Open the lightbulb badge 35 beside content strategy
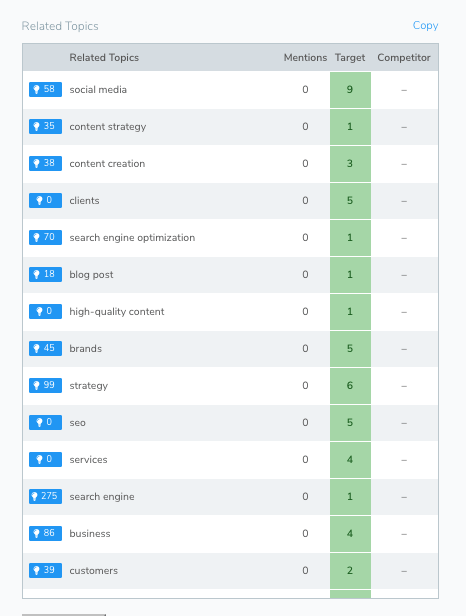 (x=45, y=126)
